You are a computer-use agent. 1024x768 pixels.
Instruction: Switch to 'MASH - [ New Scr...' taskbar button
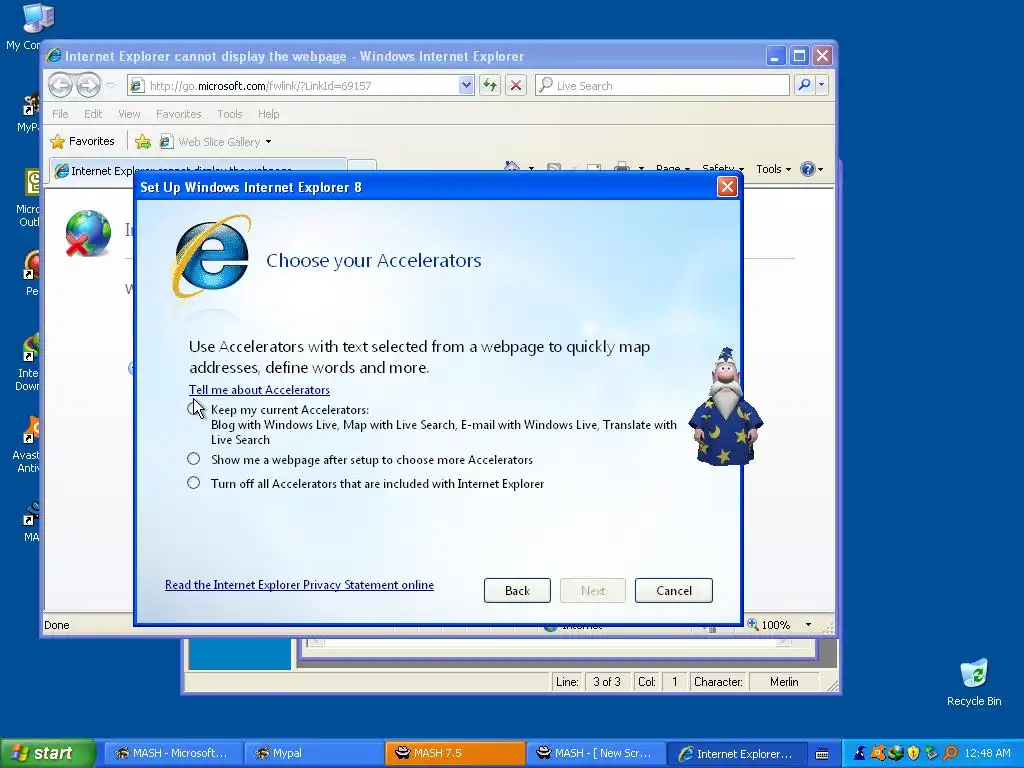click(595, 753)
